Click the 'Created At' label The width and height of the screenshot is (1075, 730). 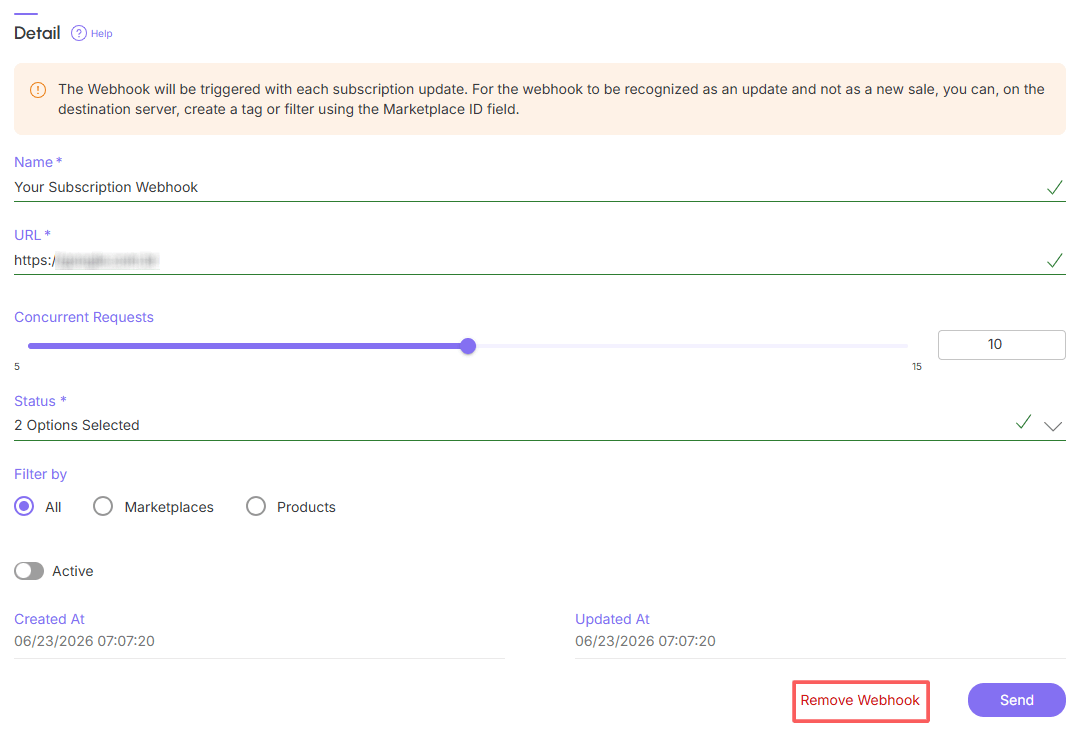coord(49,620)
